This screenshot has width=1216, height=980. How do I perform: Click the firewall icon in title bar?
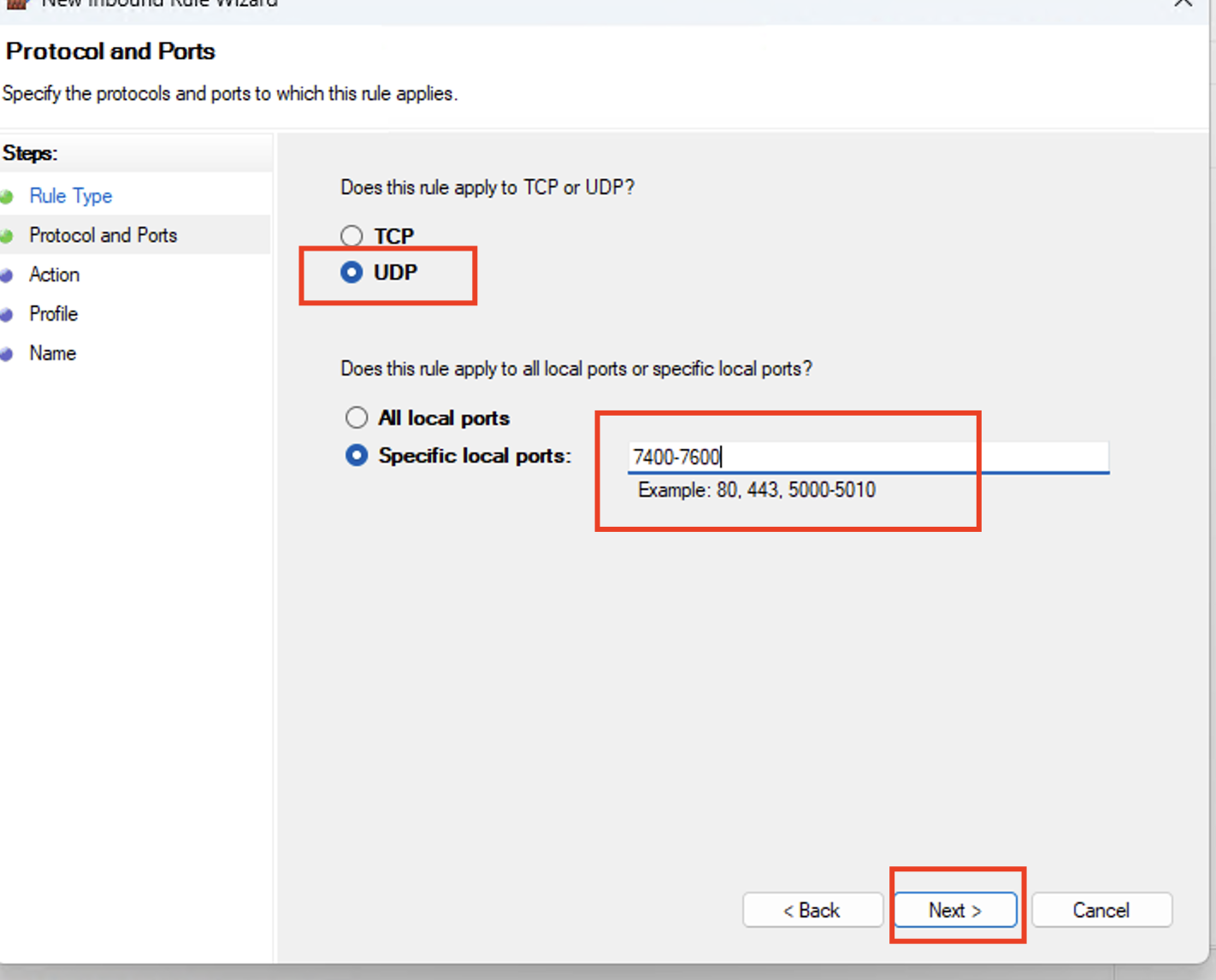[x=16, y=3]
